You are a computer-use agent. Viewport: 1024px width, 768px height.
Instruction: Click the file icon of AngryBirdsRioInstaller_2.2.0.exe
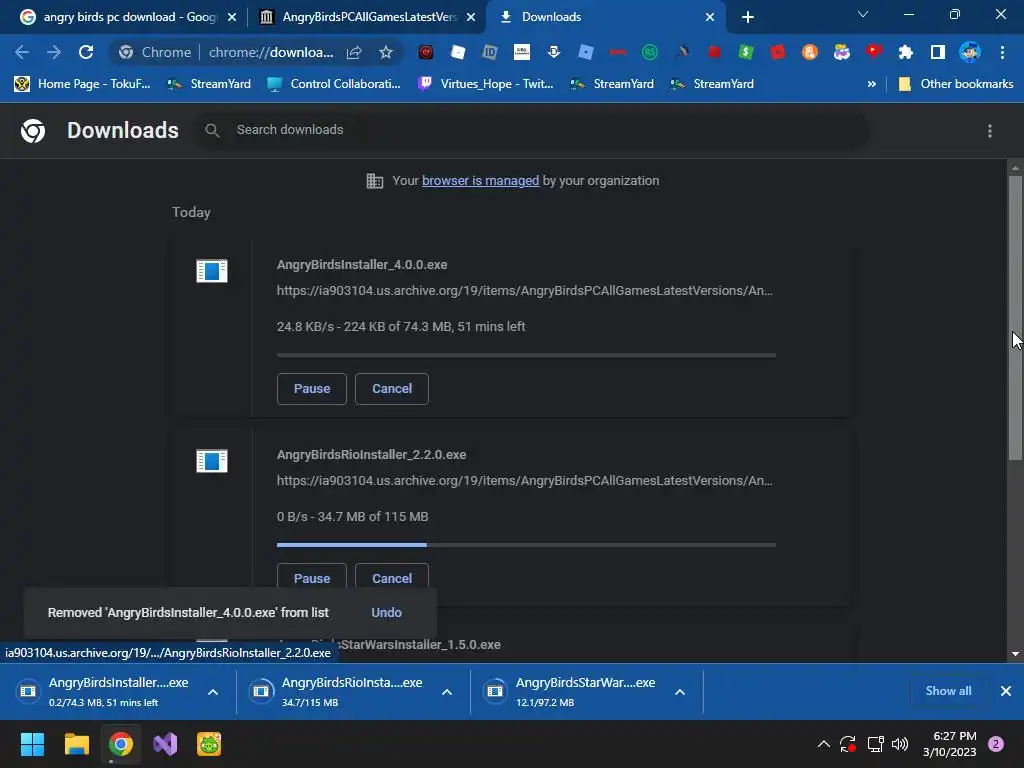pos(212,460)
